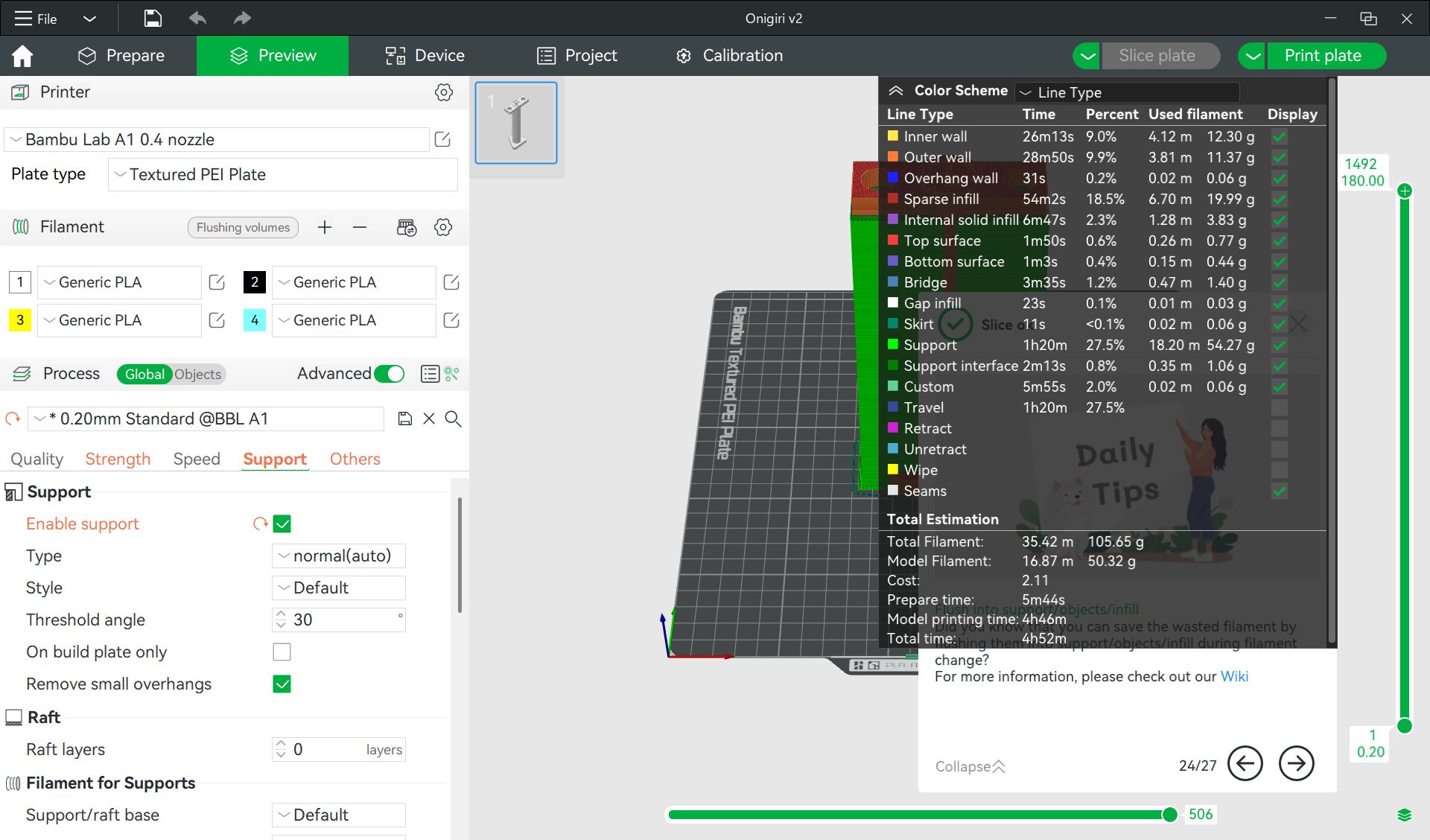Screen dimensions: 1430x840
Task: Open support Style dropdown
Action: point(339,588)
